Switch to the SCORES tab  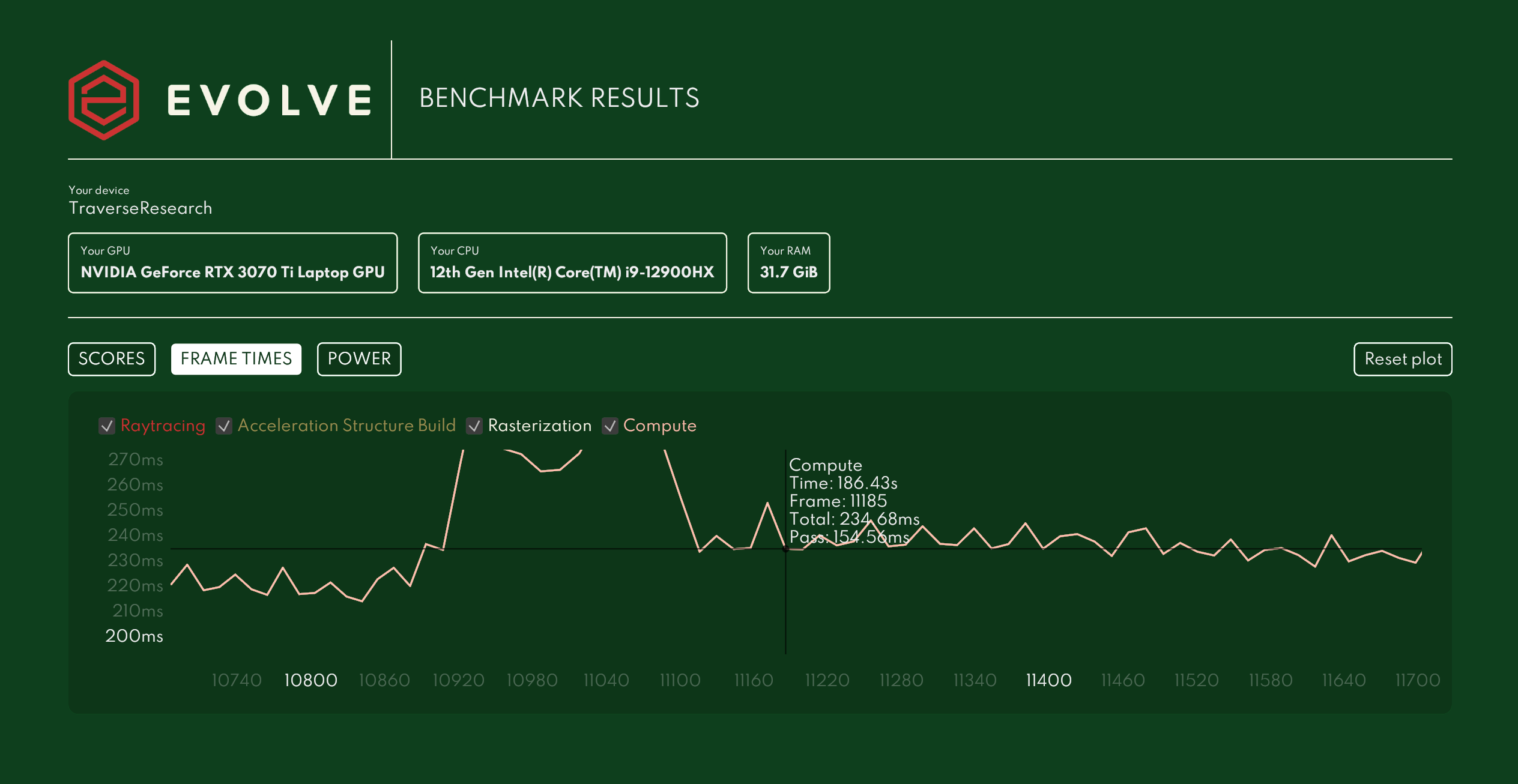click(x=112, y=359)
